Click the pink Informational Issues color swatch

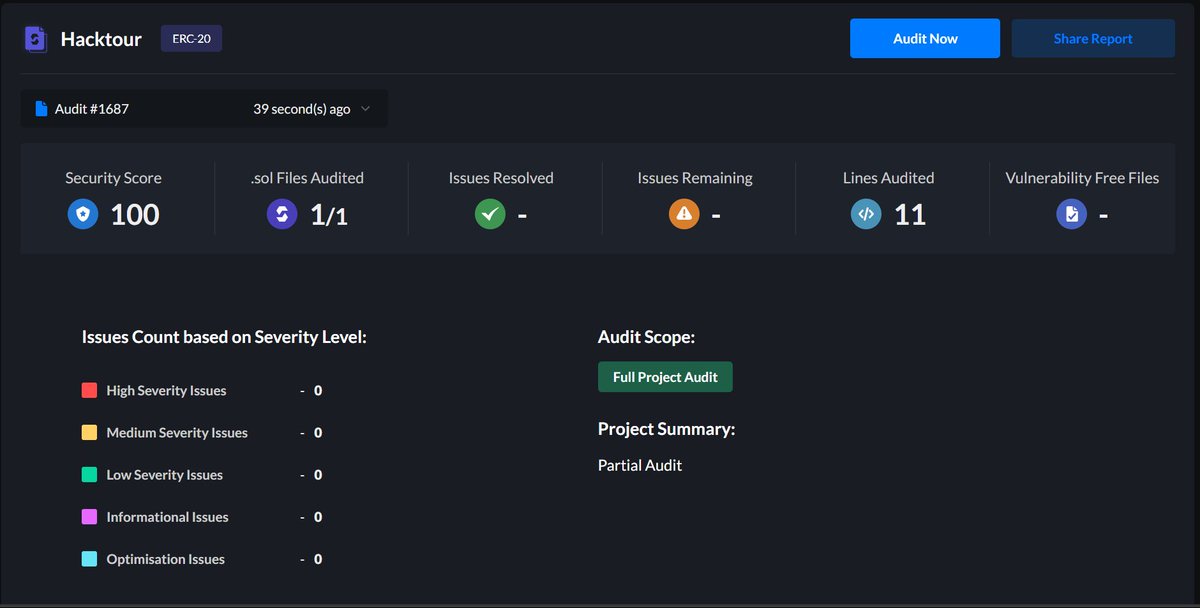(89, 516)
